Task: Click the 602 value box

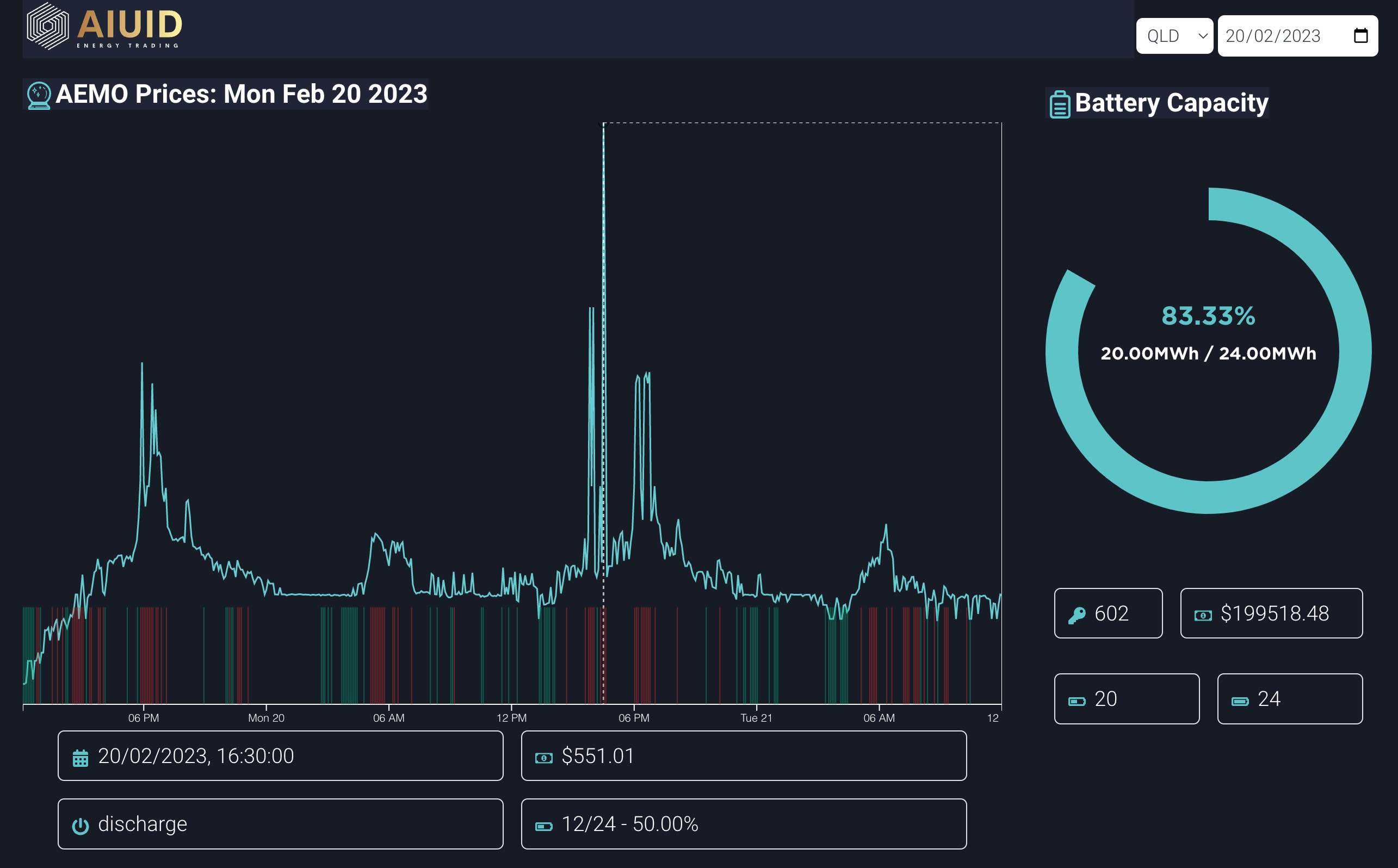Action: (x=1108, y=613)
